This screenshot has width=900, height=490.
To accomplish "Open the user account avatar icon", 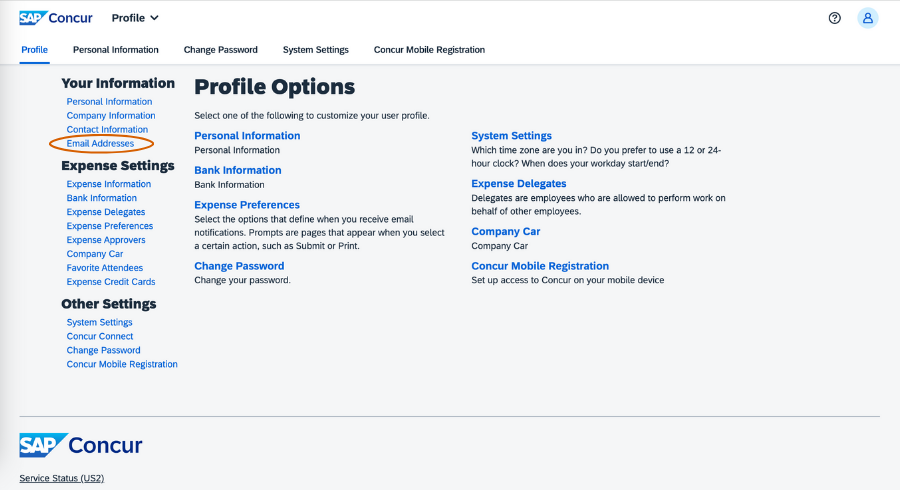I will [x=868, y=18].
